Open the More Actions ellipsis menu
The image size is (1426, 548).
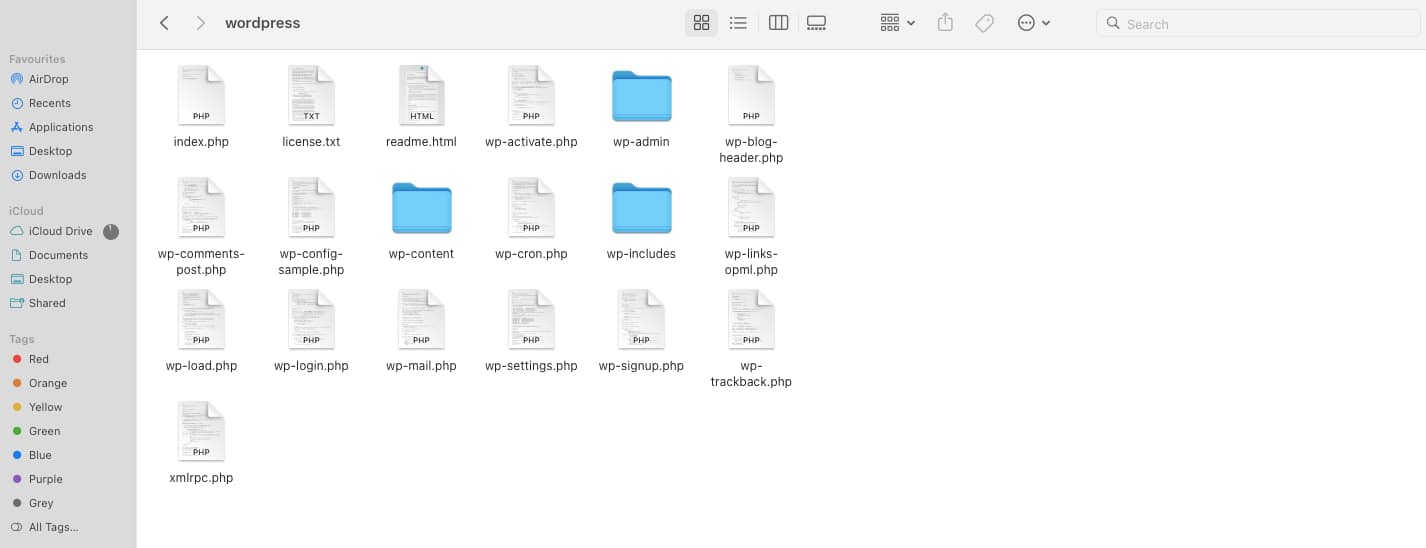pyautogui.click(x=1033, y=23)
